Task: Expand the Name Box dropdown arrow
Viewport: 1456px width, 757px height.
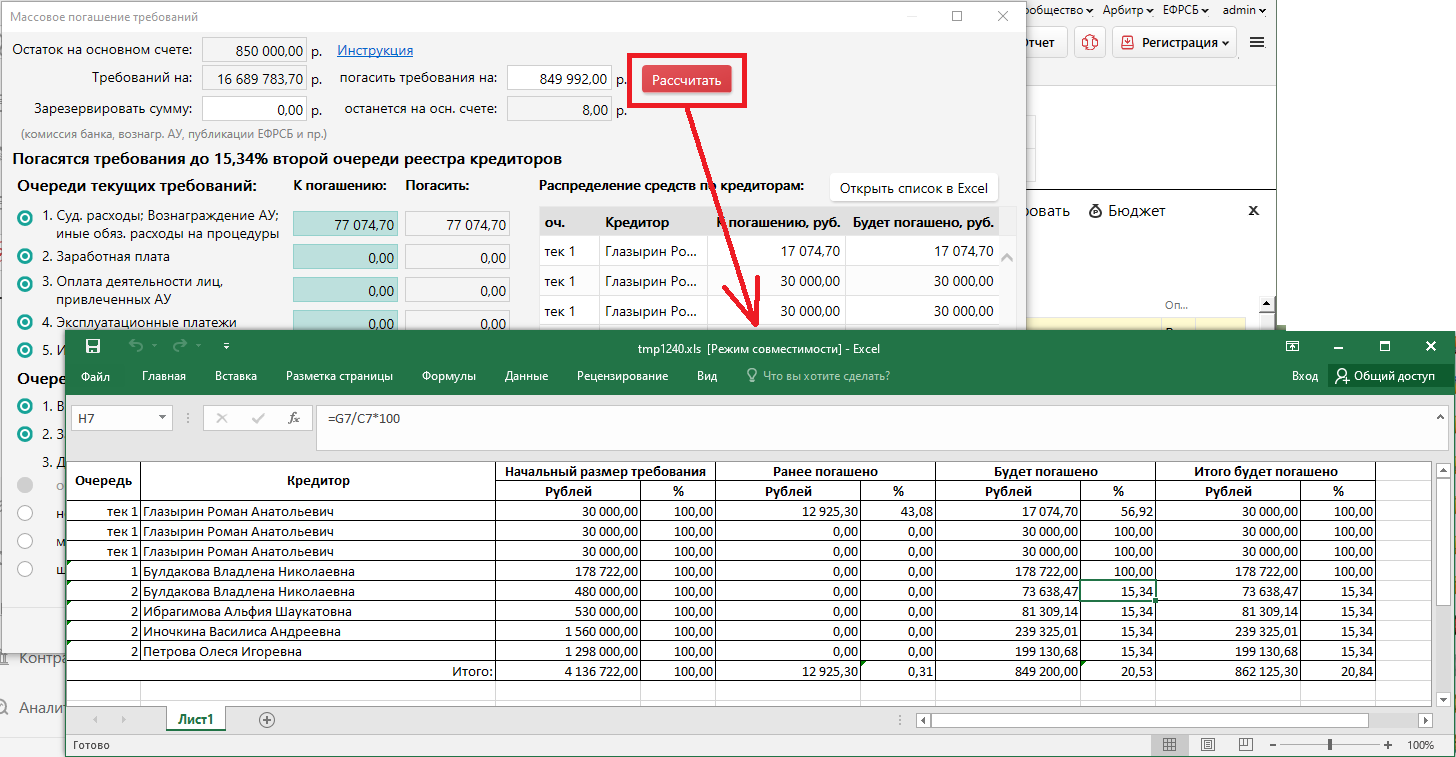Action: [163, 418]
